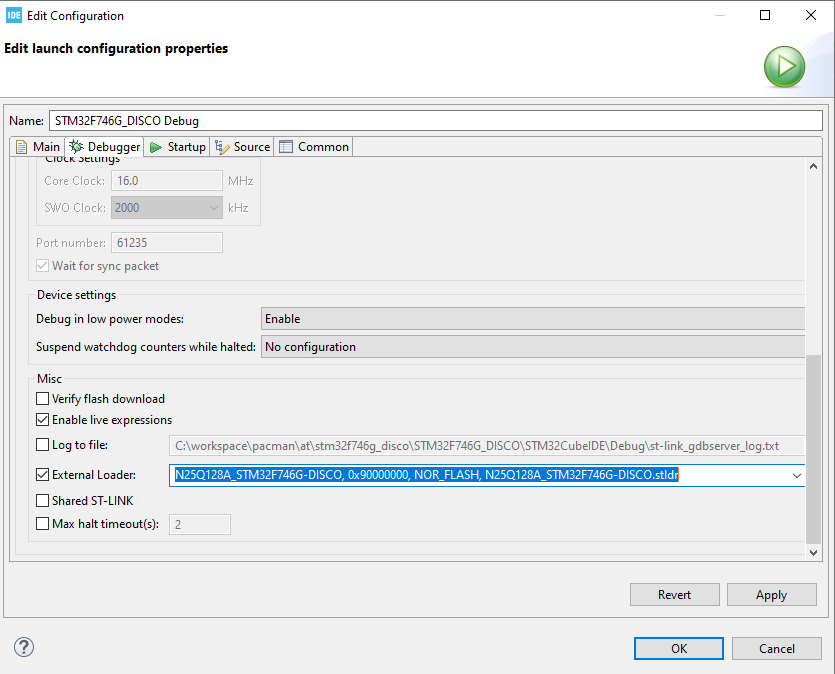Screen dimensions: 835x674
Task: Click the Core Clock value field
Action: [167, 181]
